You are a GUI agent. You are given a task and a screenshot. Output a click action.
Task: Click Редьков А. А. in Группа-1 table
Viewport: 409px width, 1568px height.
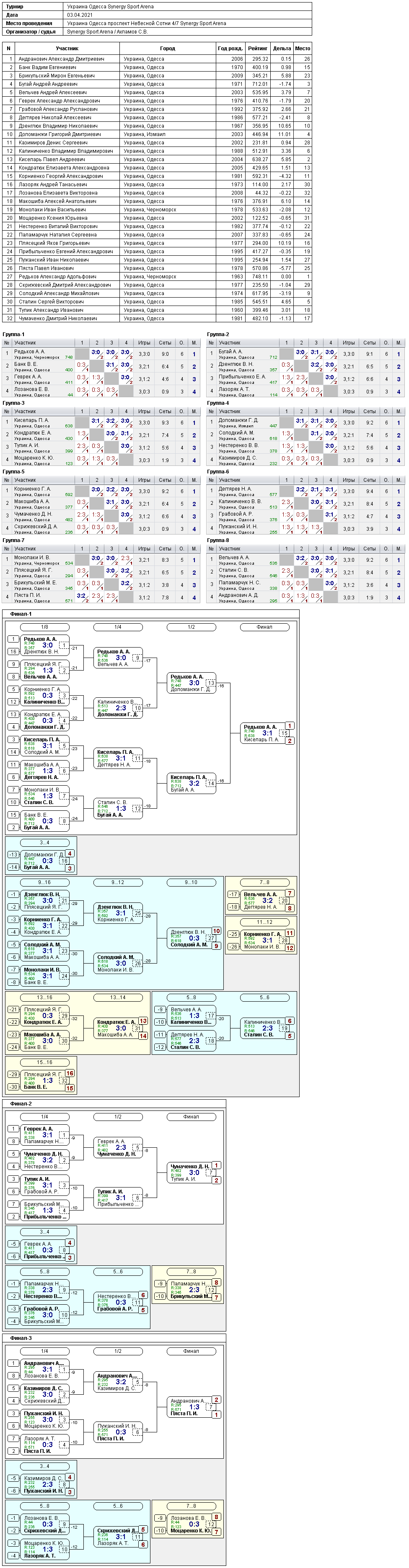pos(29,351)
